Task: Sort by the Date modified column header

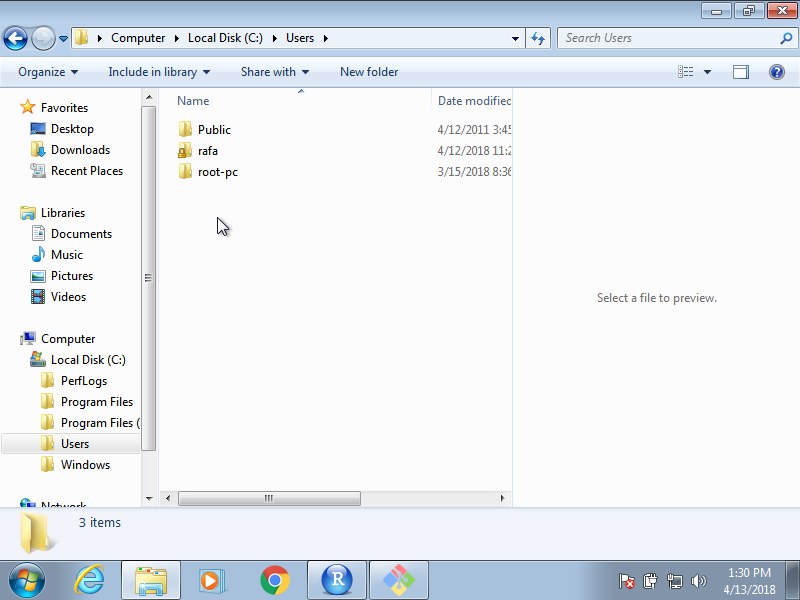Action: click(x=474, y=101)
